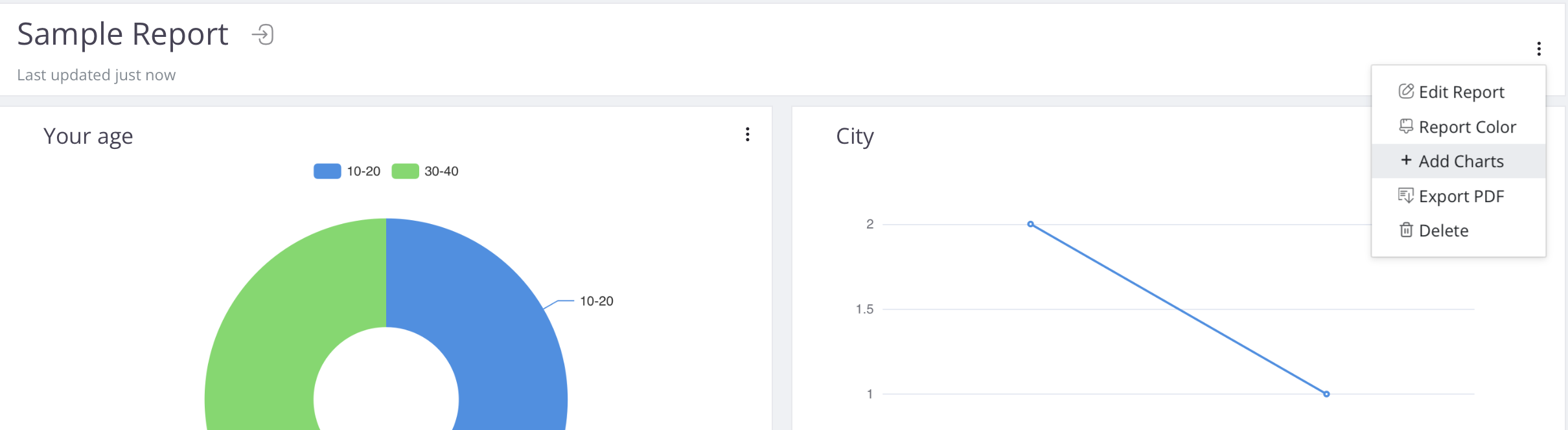
Task: Click the Sample Report title
Action: coord(122,34)
